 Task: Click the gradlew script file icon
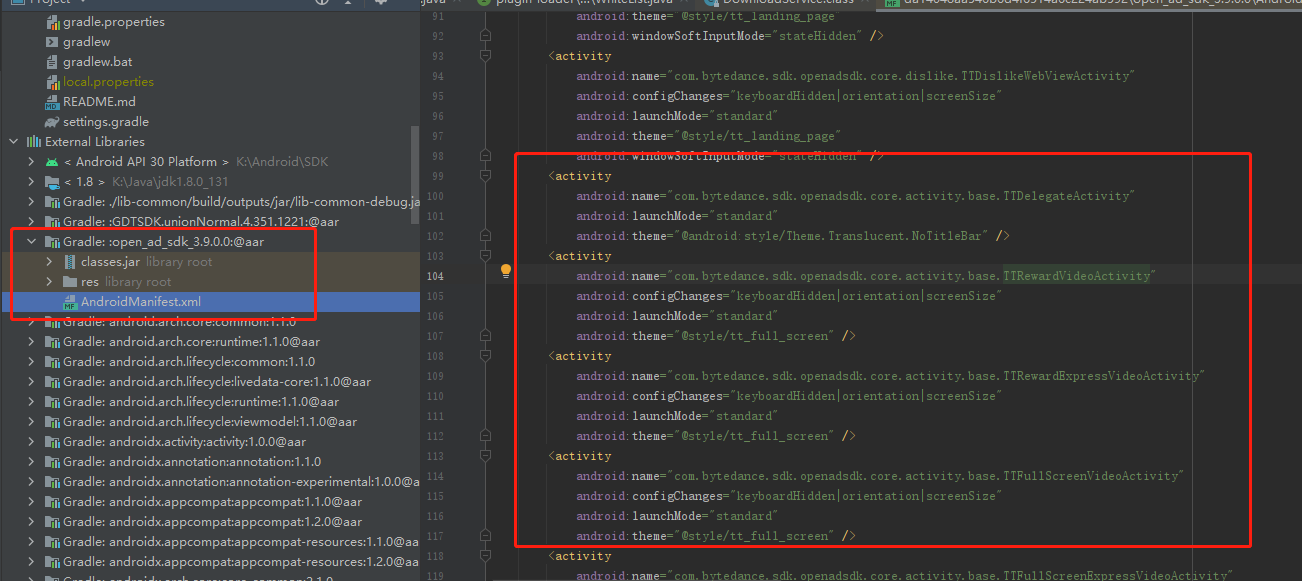tap(52, 42)
